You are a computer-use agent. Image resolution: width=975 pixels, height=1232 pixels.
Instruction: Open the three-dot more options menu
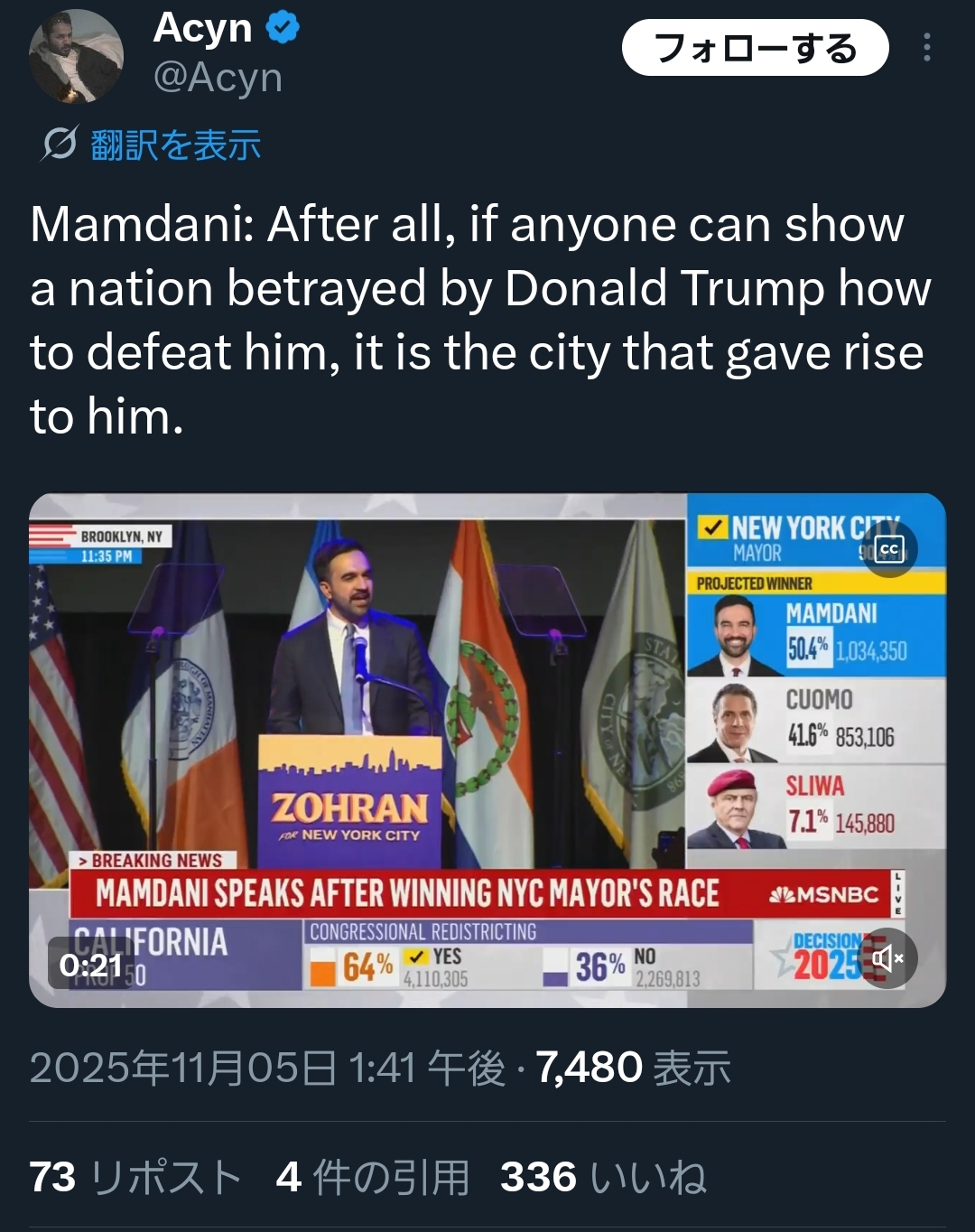pyautogui.click(x=926, y=47)
